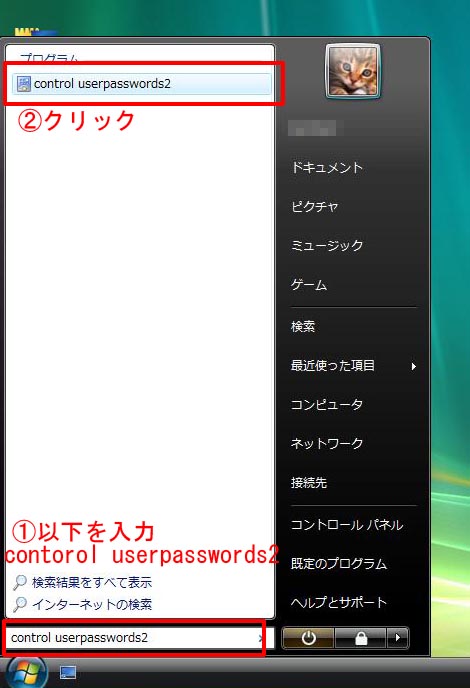Image resolution: width=470 pixels, height=688 pixels.
Task: Expand the shutdown options arrow
Action: coord(398,638)
